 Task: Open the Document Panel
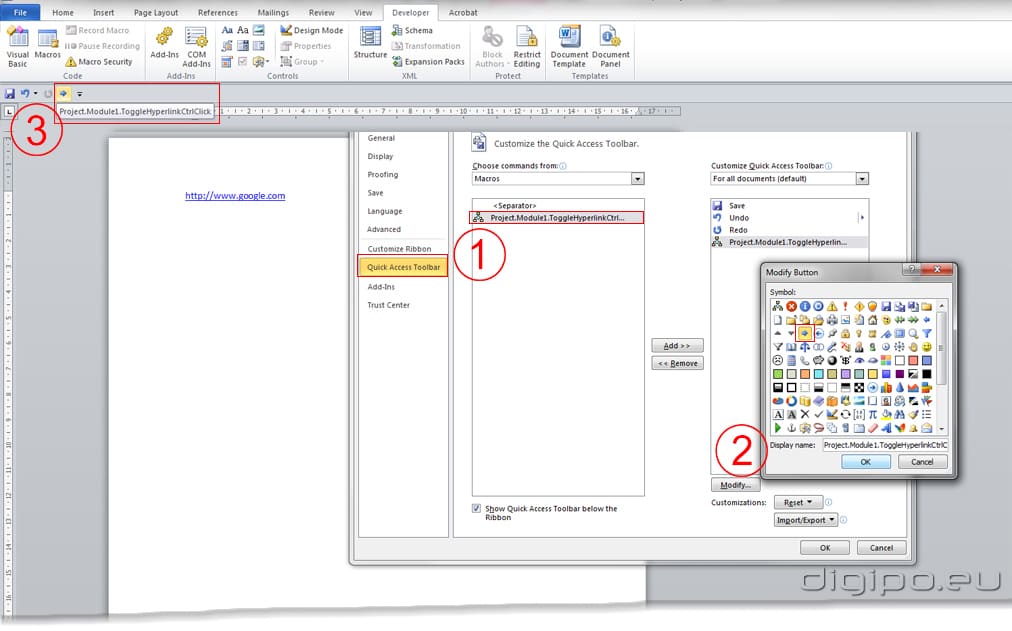click(x=611, y=46)
